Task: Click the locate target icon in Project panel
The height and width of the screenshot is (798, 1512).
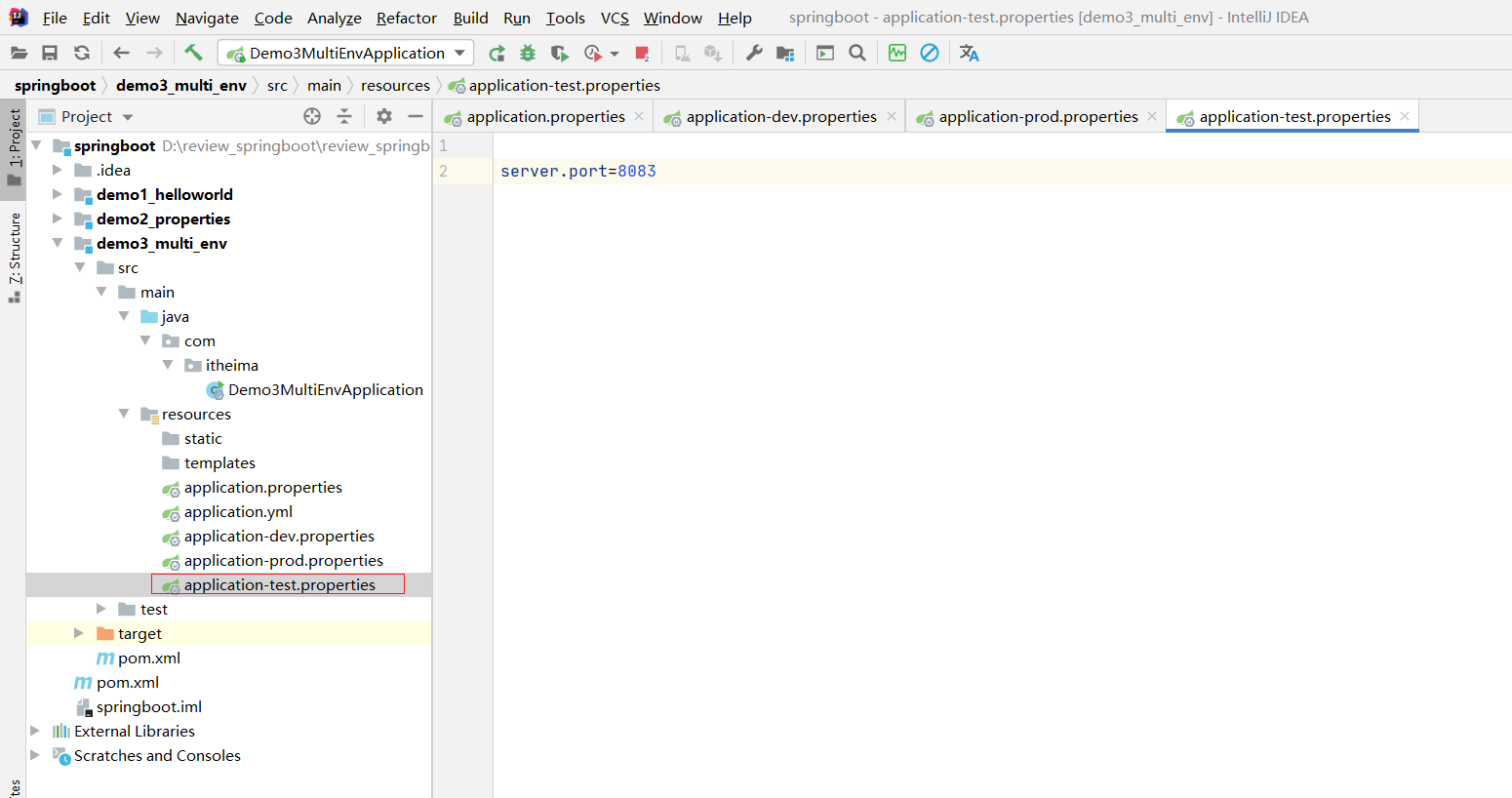Action: pos(312,116)
